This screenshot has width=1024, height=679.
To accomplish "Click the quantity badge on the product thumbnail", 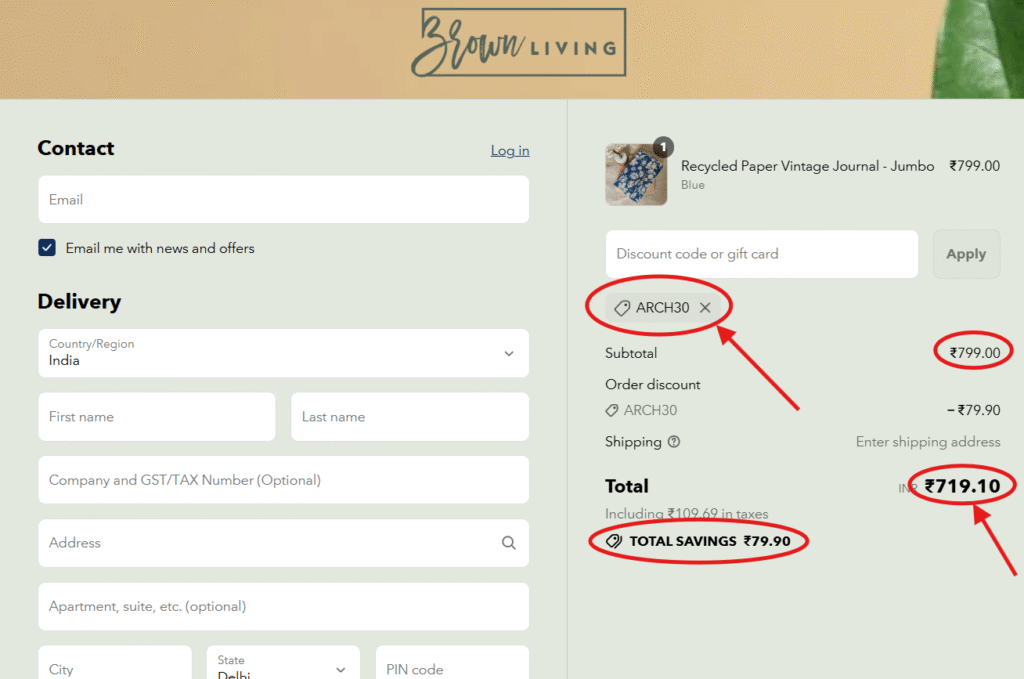I will click(x=663, y=145).
